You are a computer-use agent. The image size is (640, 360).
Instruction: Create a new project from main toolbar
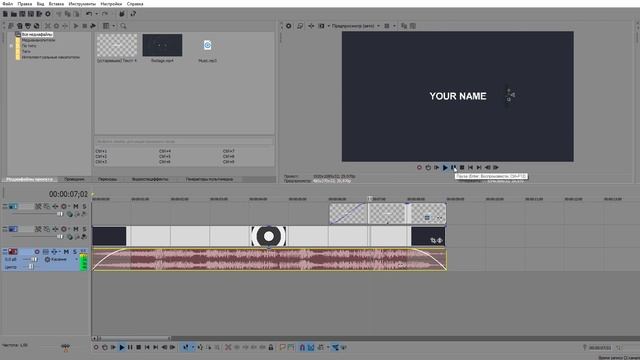(x=5, y=14)
